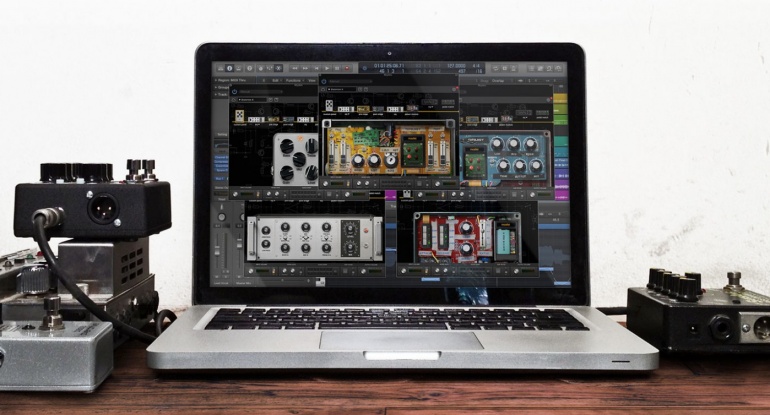Click the LCD display mode icon
The width and height of the screenshot is (770, 415).
tap(365, 68)
